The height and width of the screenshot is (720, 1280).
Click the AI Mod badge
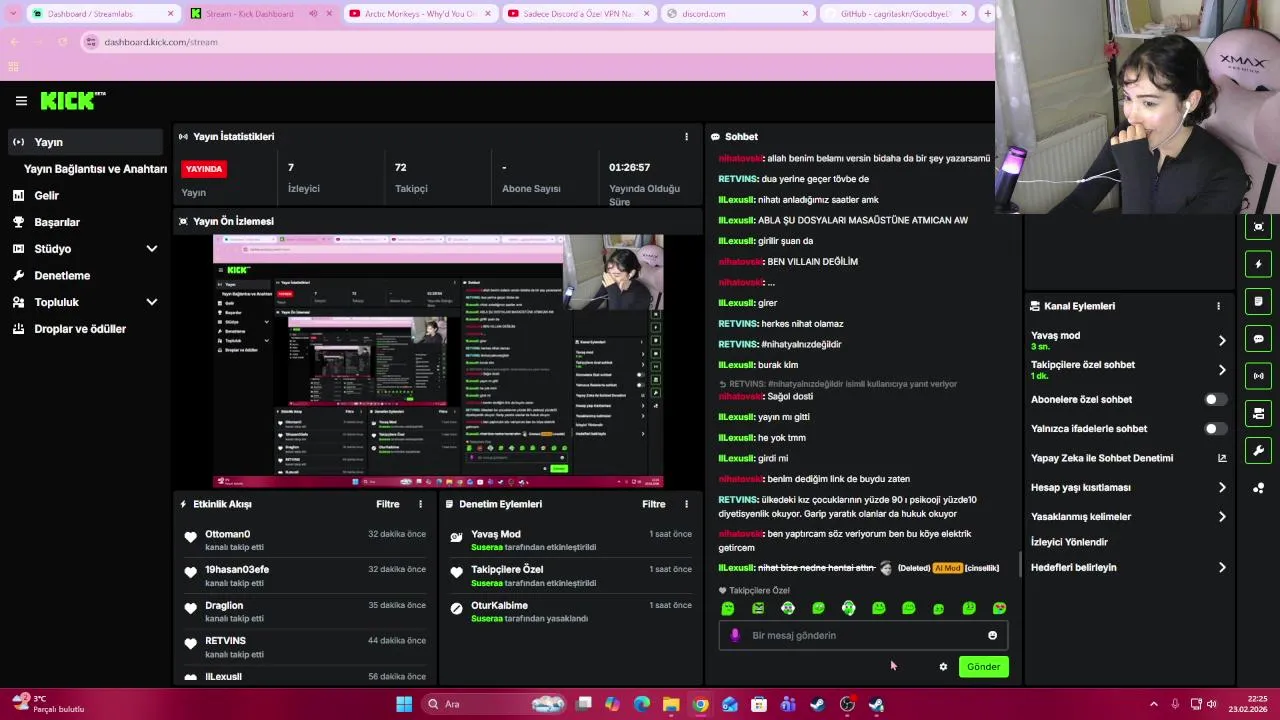click(947, 568)
